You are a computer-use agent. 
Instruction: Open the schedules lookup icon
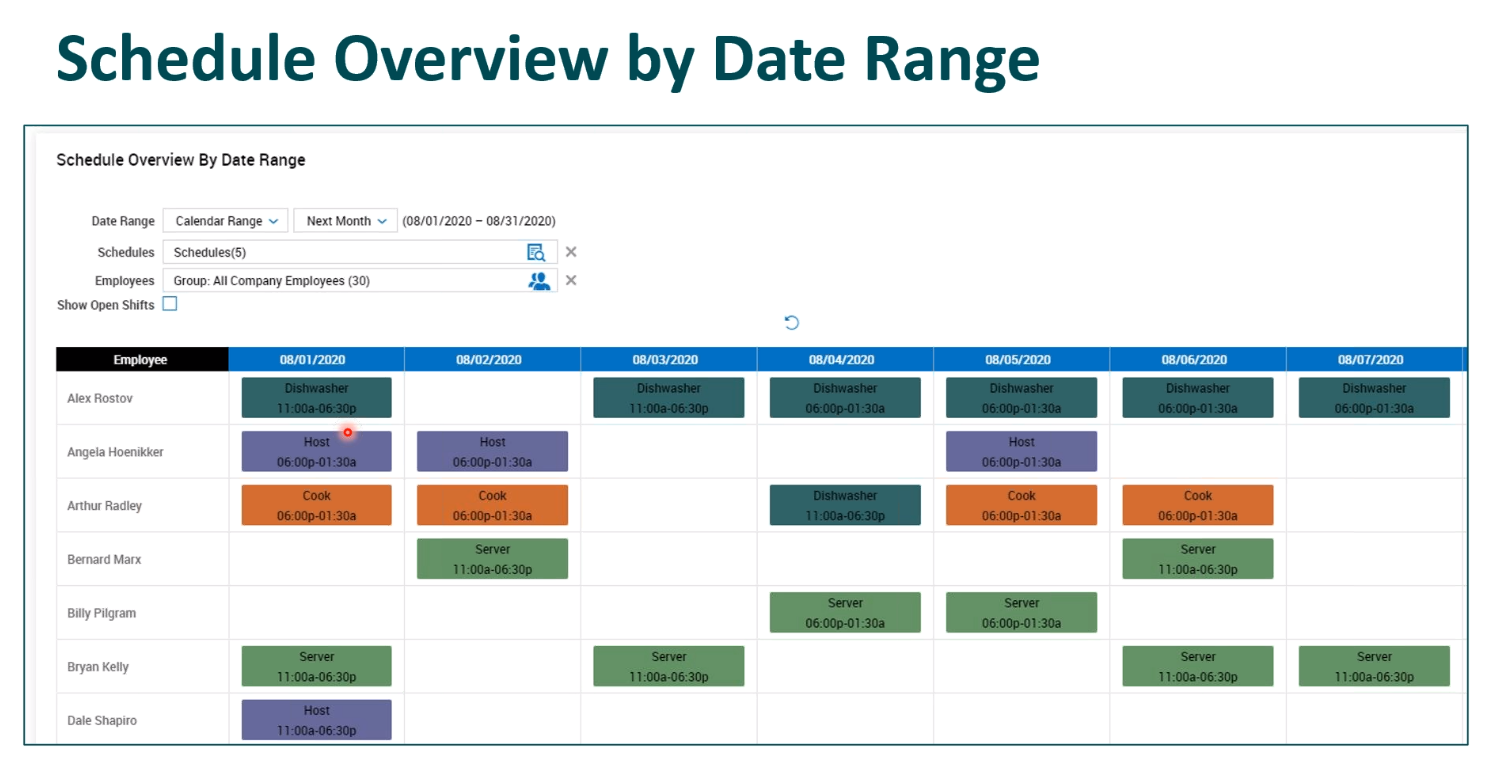pos(536,252)
